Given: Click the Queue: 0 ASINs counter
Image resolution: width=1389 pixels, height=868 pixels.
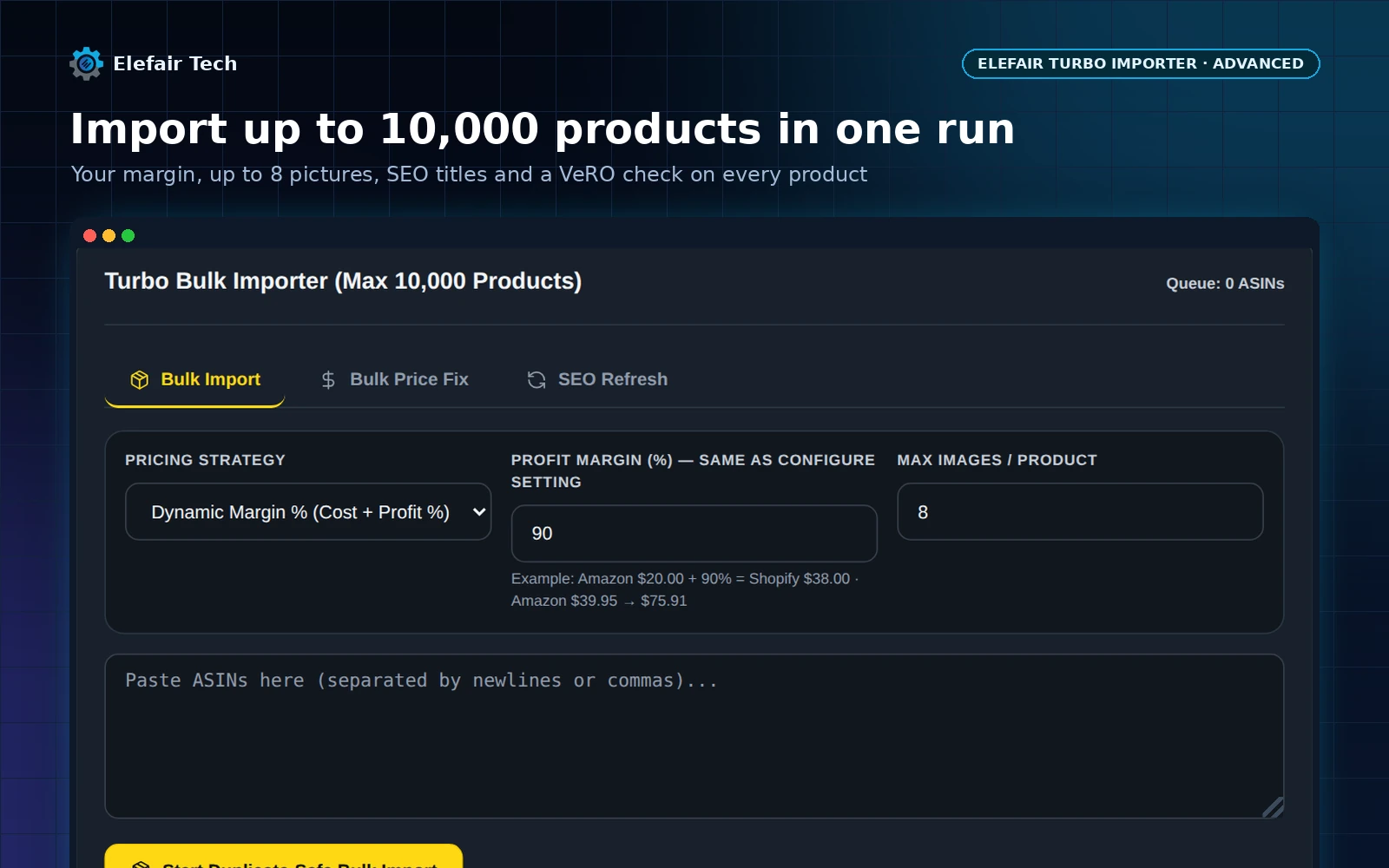Looking at the screenshot, I should (1225, 284).
